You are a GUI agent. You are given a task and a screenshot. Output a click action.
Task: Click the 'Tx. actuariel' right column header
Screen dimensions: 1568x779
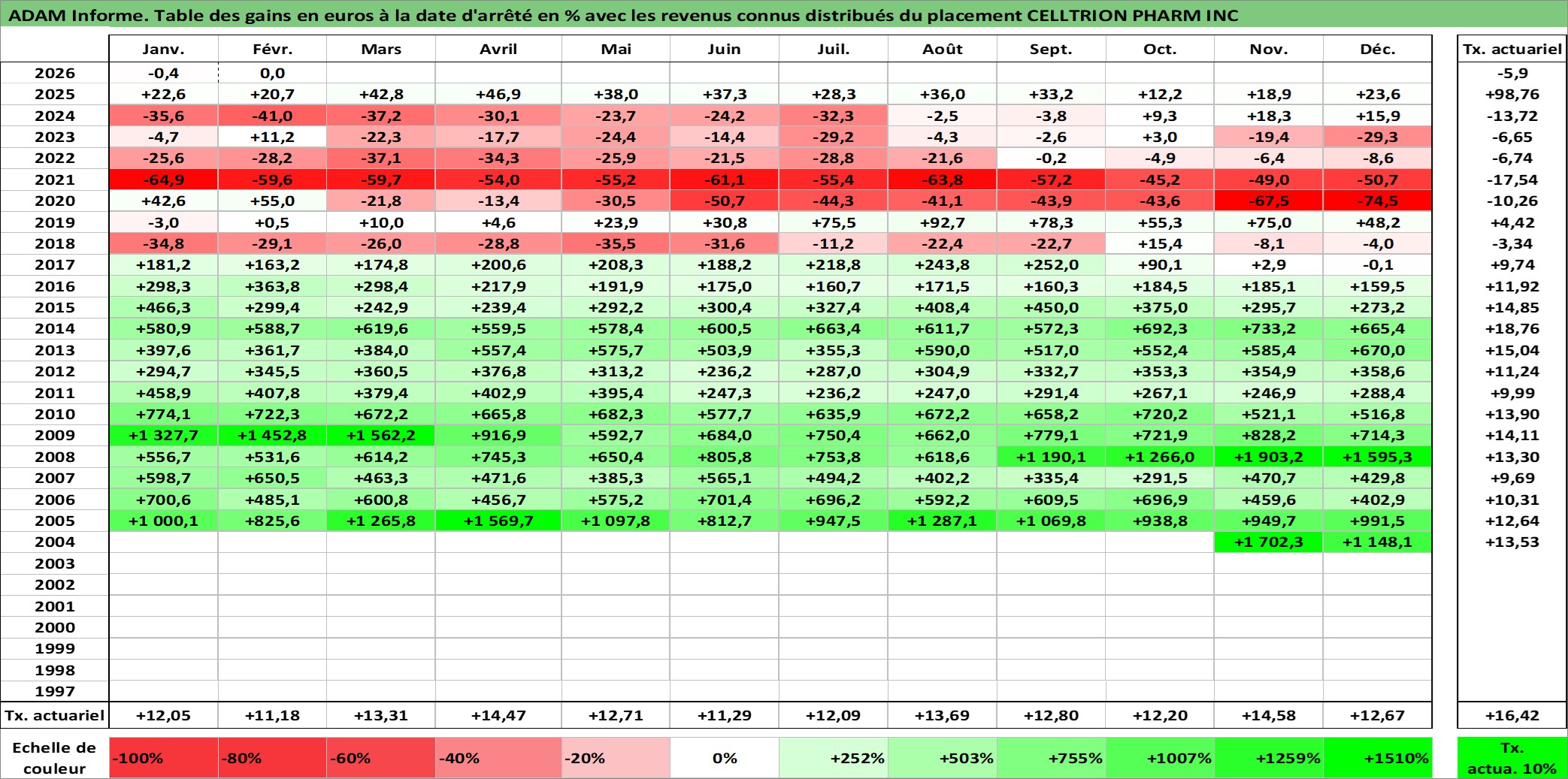tap(1512, 49)
